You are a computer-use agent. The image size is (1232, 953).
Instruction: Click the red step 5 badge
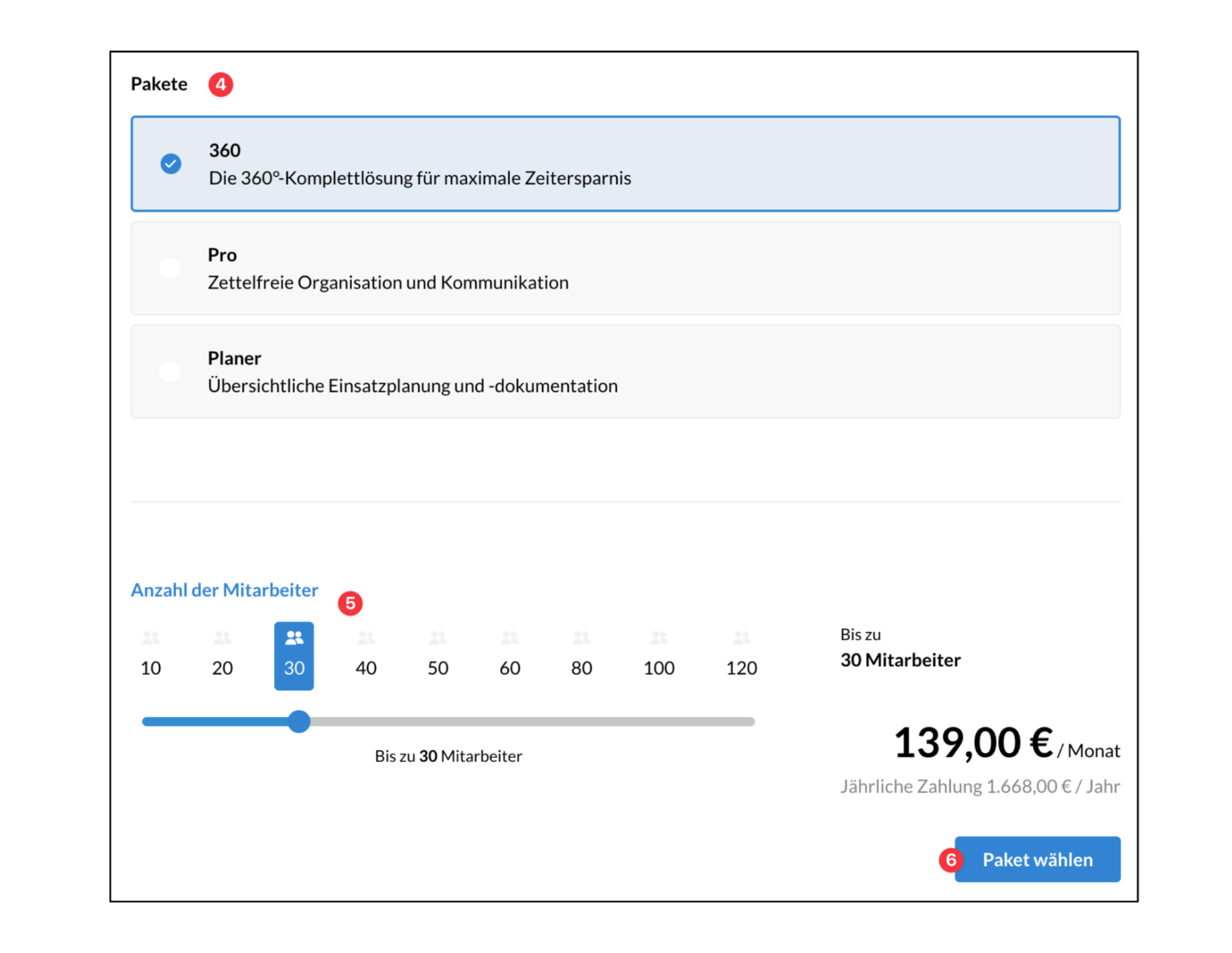[x=350, y=603]
